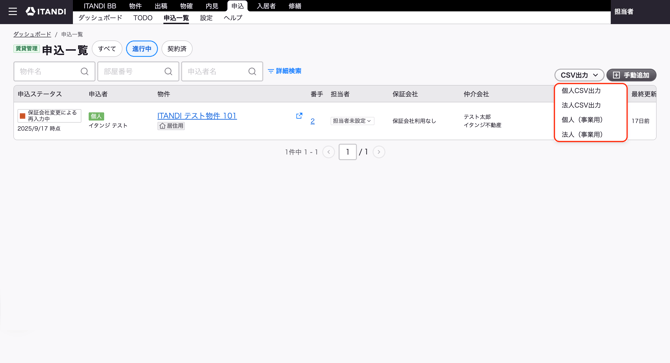The image size is (670, 363).
Task: Switch to ITANDI BB tab
Action: pos(100,6)
